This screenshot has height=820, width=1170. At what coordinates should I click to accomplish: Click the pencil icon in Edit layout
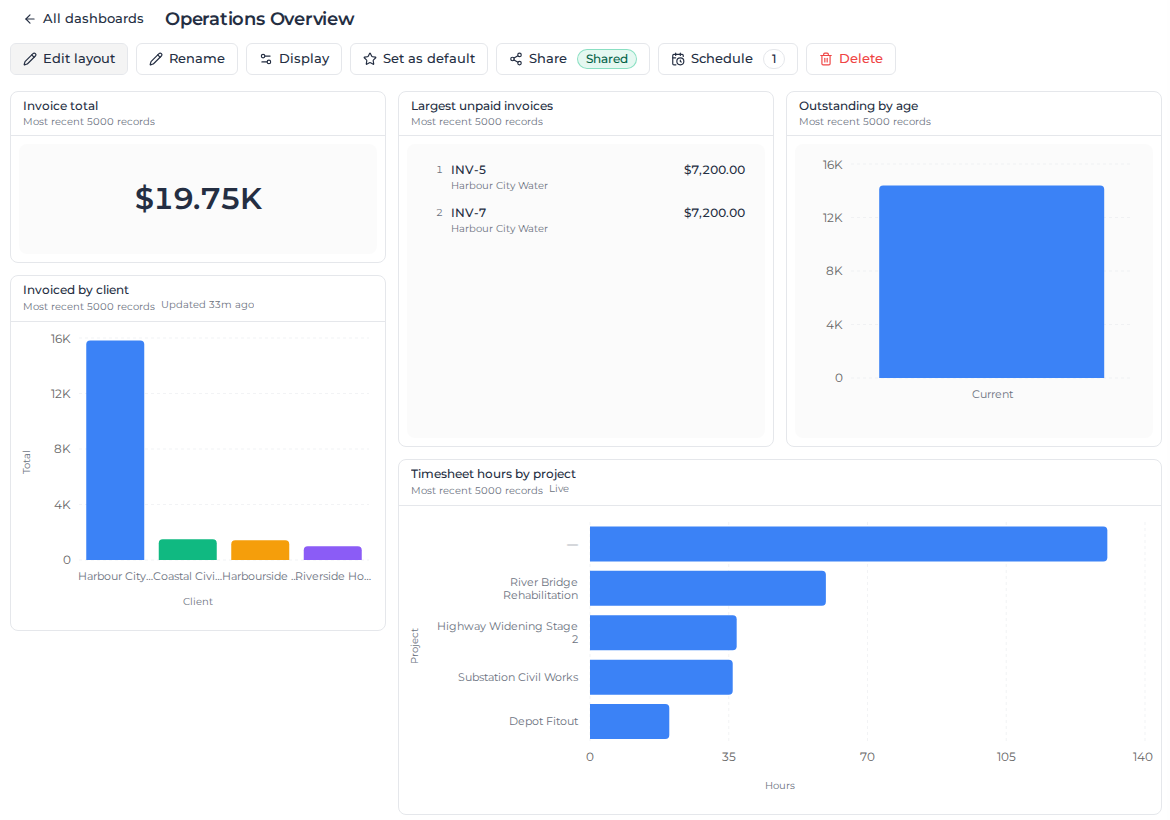coord(30,59)
